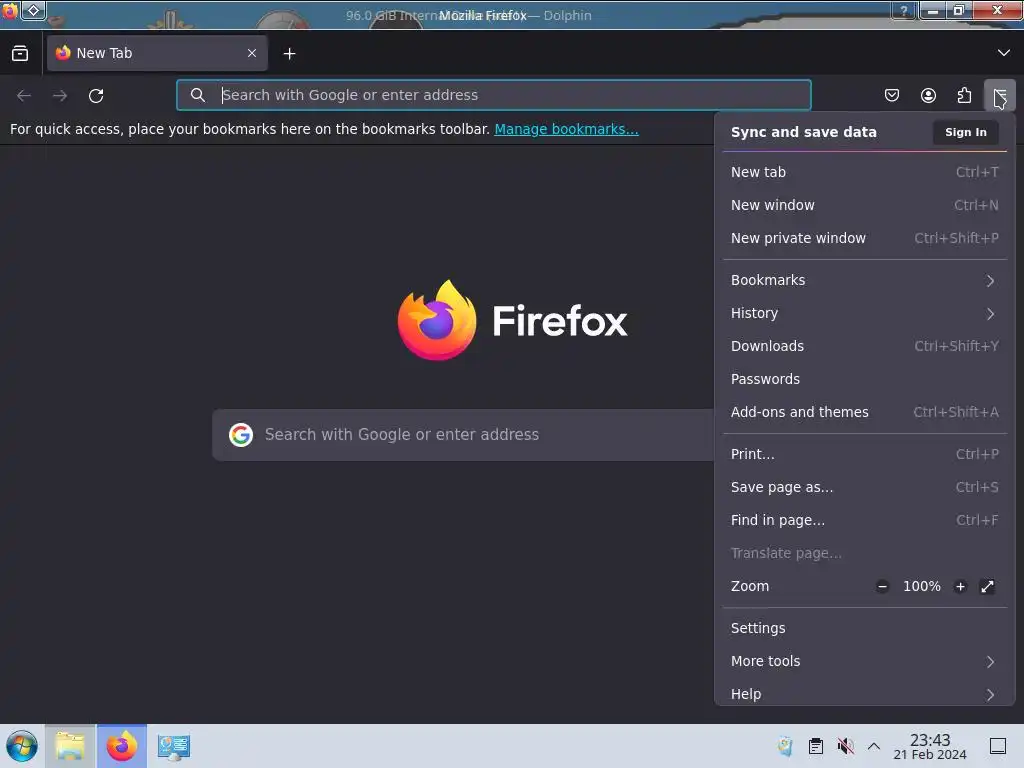
Task: Switch to Firefox in the taskbar
Action: click(122, 746)
